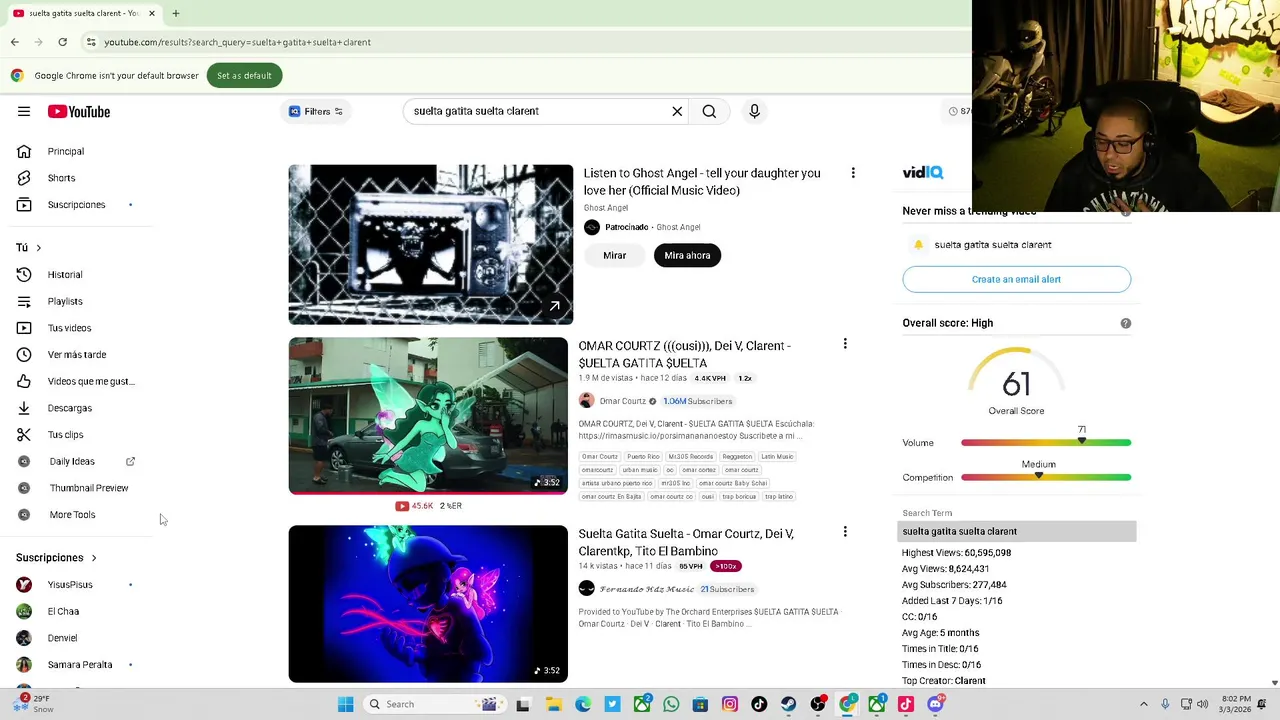
Task: Open Denviel subscription channel
Action: (62, 638)
